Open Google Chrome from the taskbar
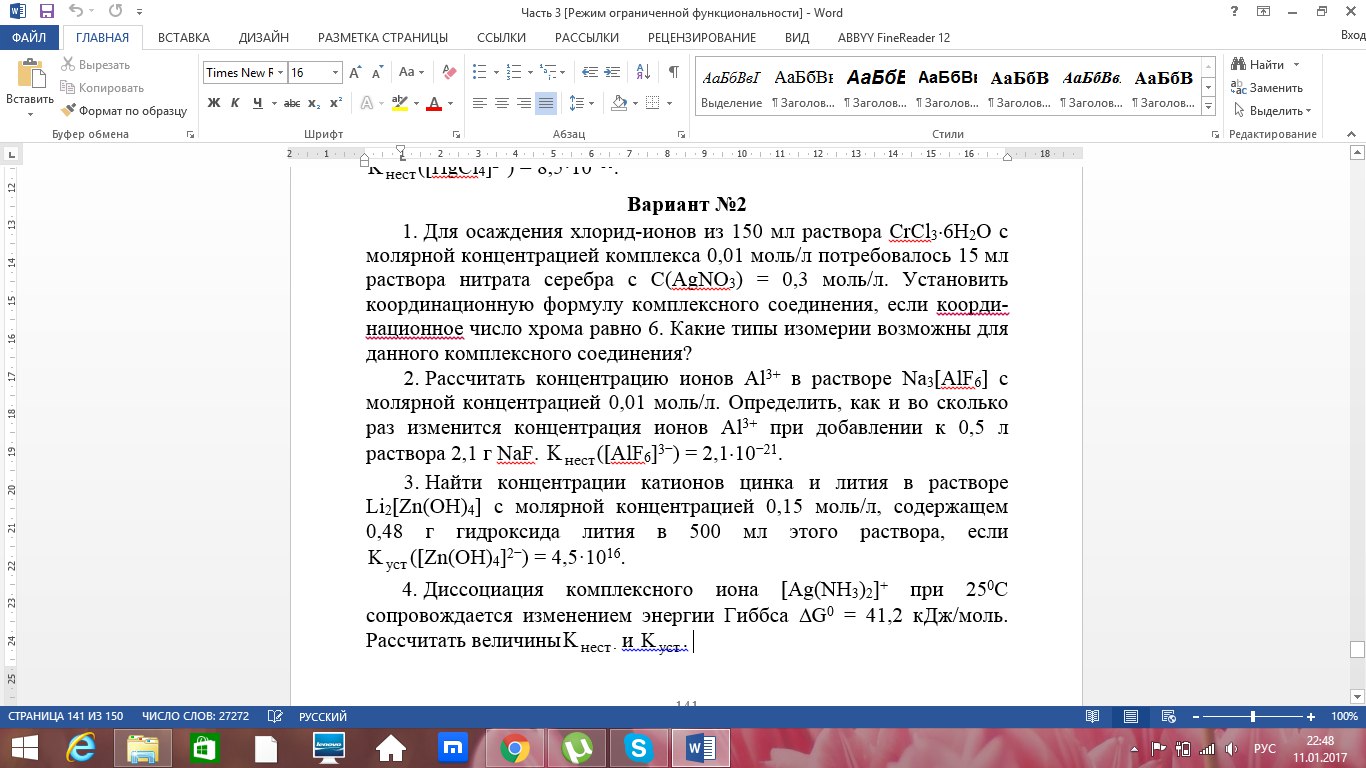 (515, 747)
